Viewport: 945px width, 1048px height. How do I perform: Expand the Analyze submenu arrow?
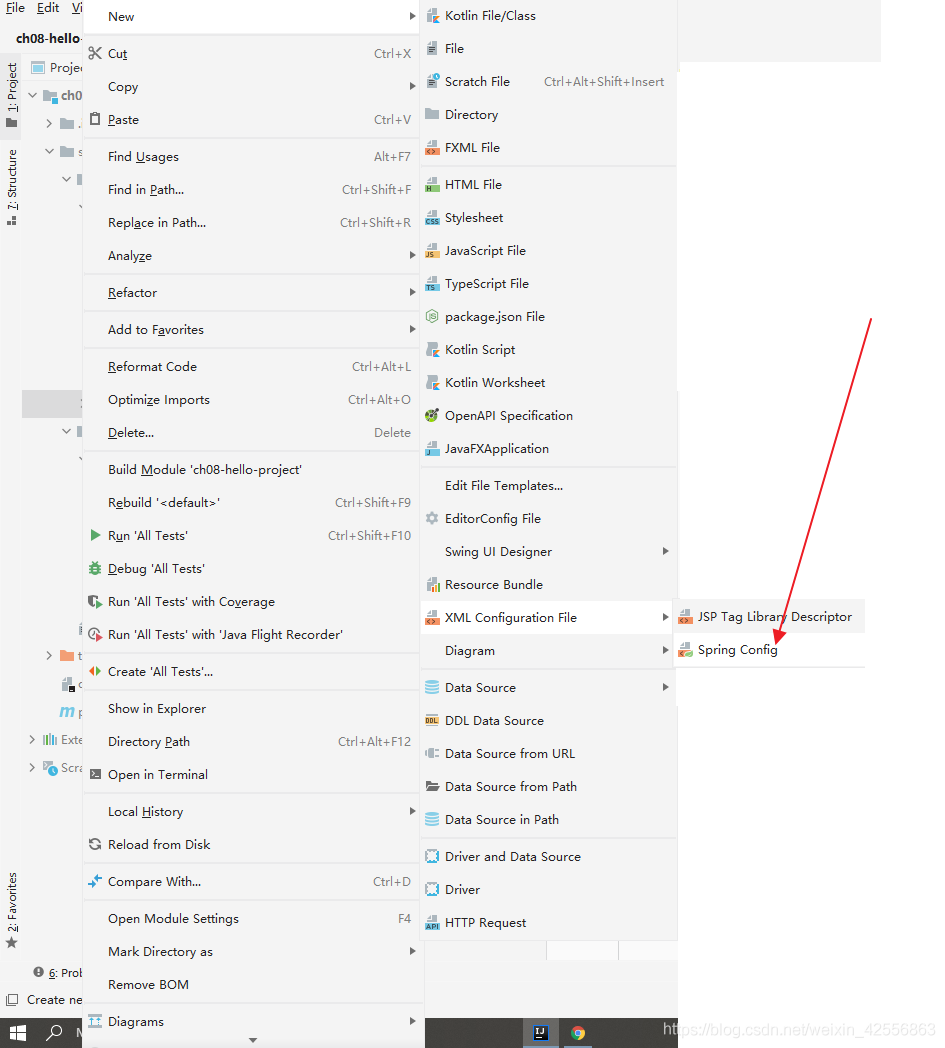point(412,255)
